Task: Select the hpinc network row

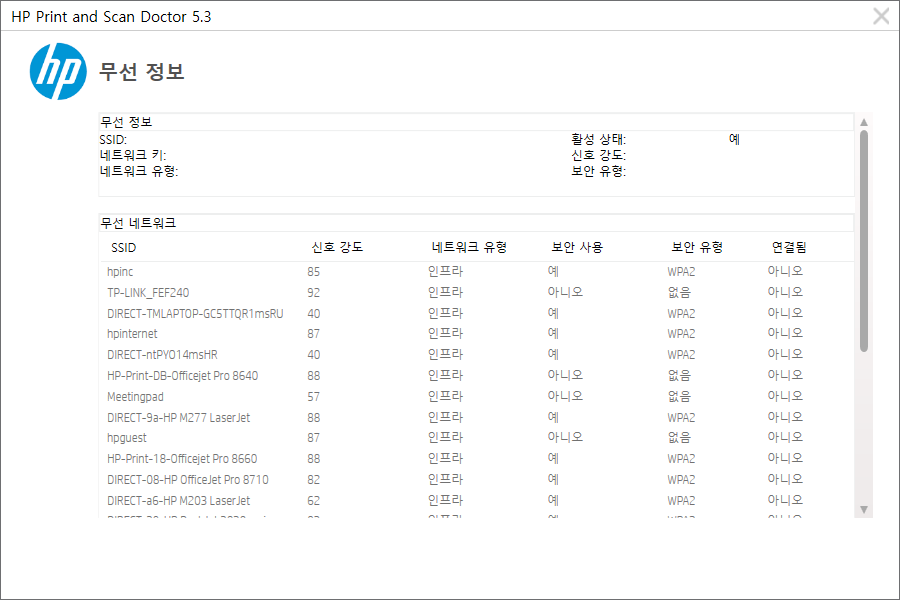Action: tap(120, 271)
